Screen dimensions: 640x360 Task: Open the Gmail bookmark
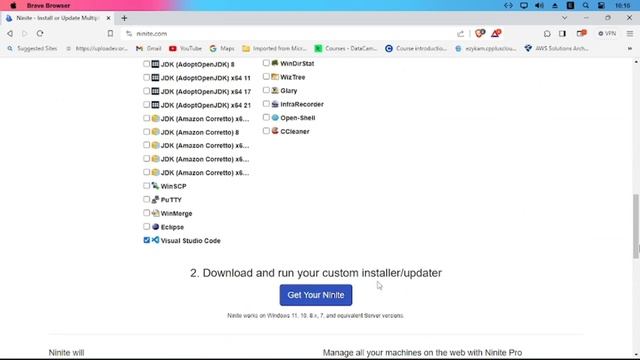[149, 48]
